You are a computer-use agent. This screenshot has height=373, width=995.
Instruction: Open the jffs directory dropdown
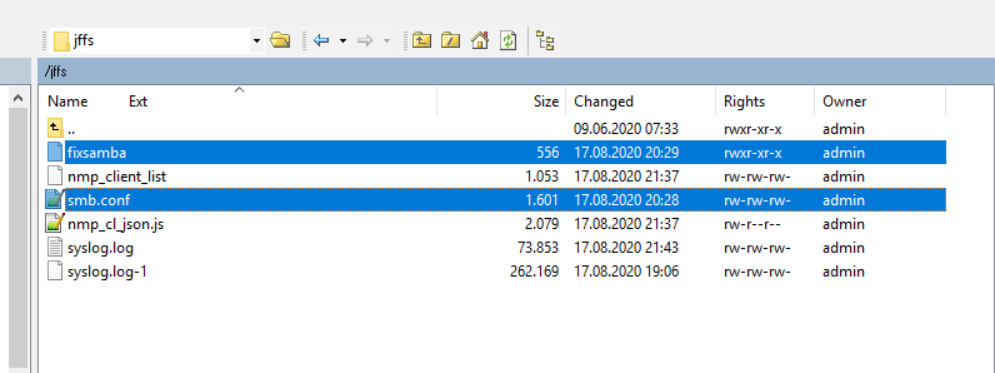coord(256,41)
